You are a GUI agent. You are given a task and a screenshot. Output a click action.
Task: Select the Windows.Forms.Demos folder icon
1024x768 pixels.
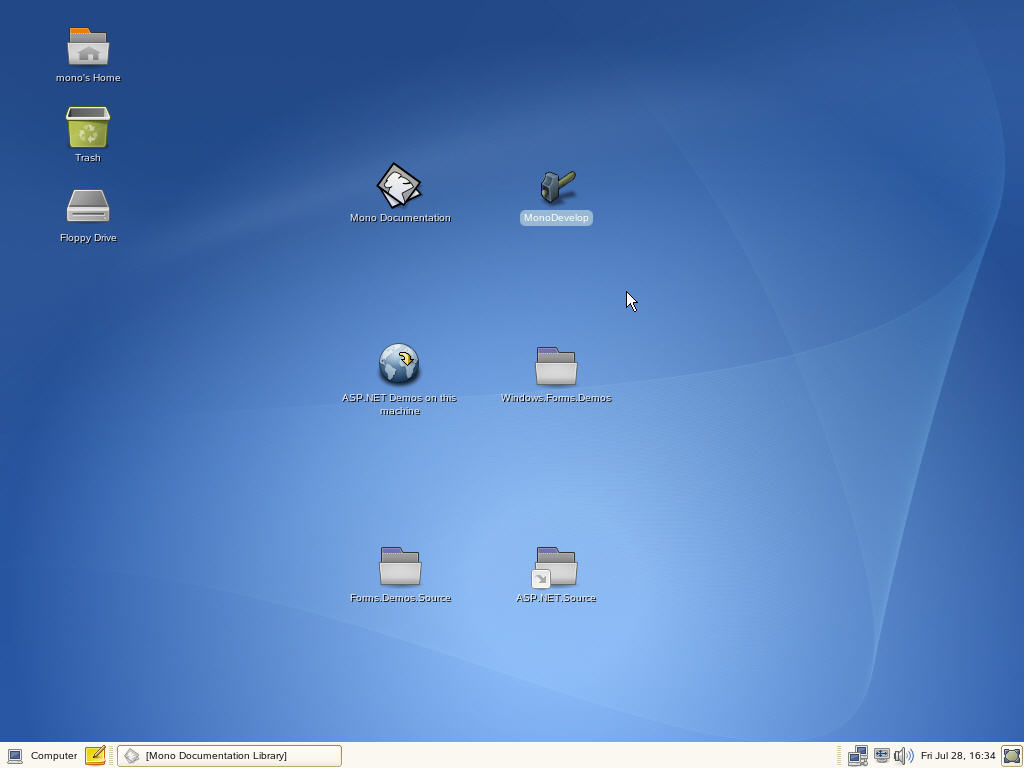(x=556, y=366)
